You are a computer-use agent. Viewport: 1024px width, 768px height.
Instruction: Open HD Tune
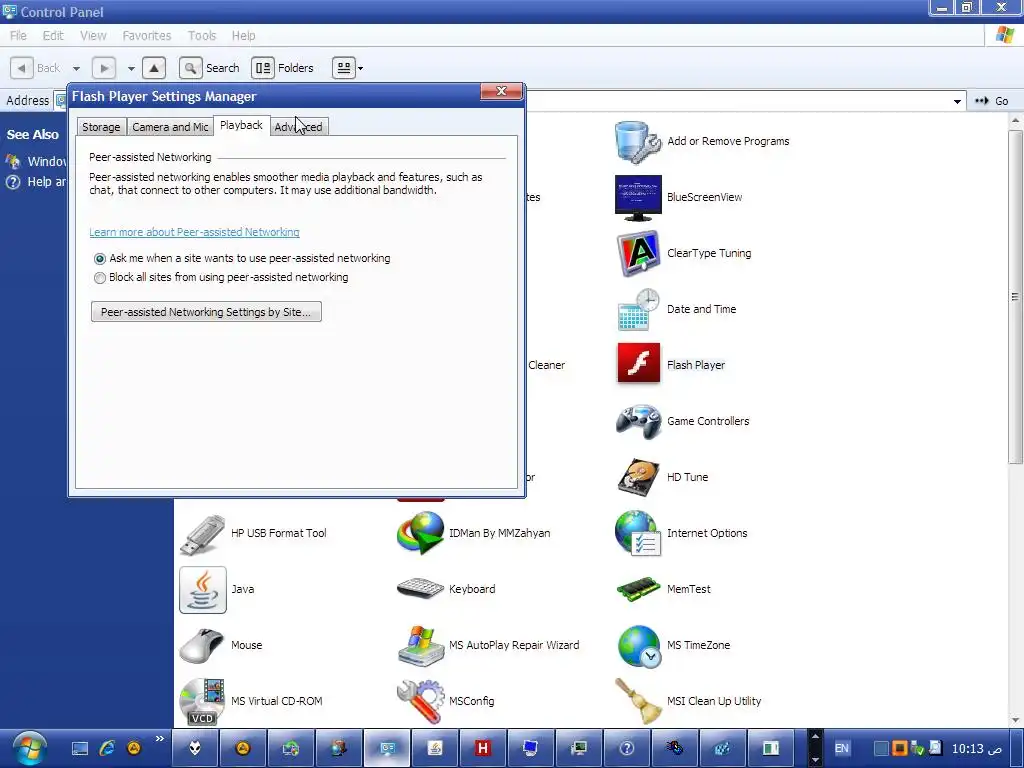coord(662,477)
